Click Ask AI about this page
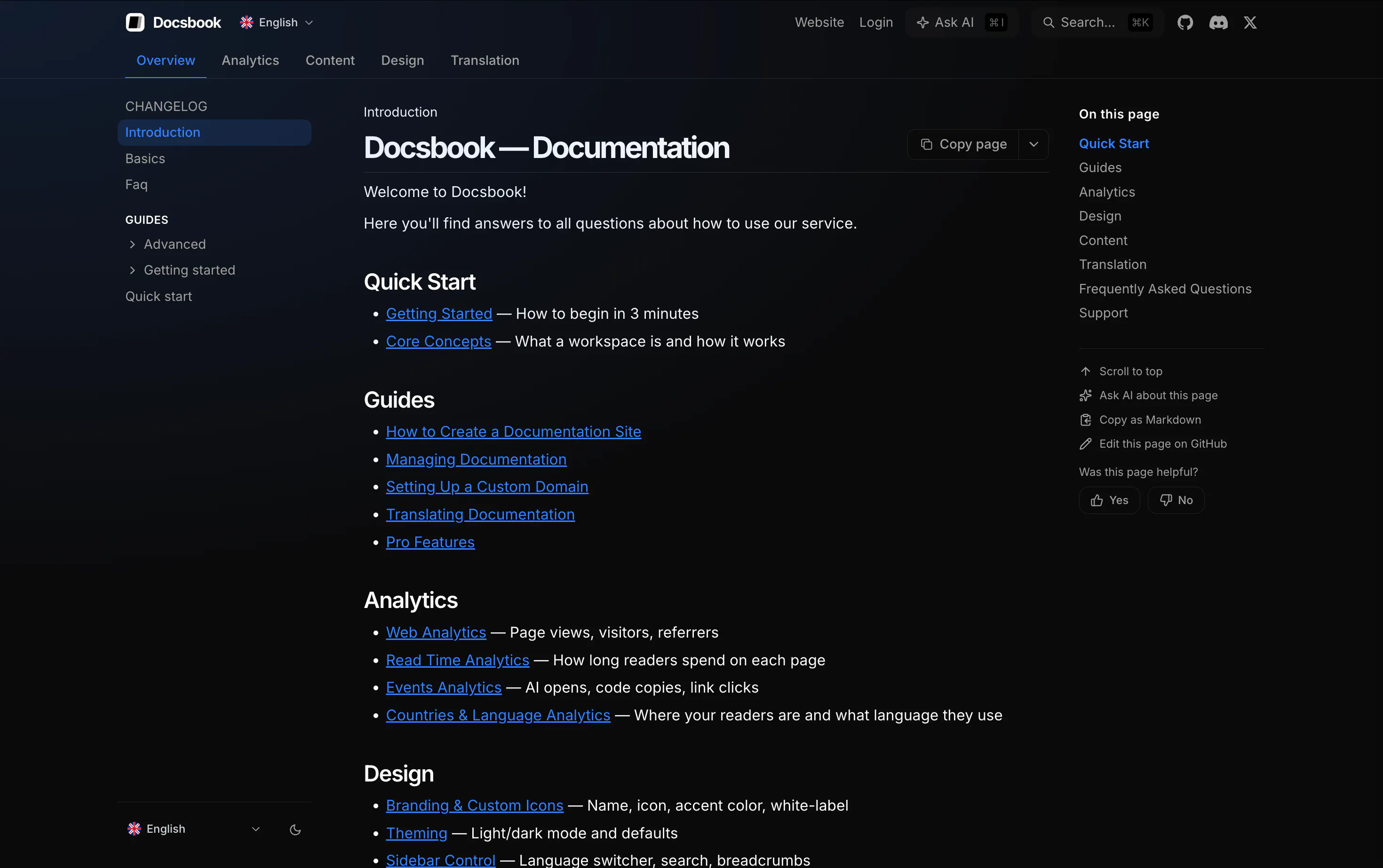The image size is (1383, 868). tap(1148, 395)
